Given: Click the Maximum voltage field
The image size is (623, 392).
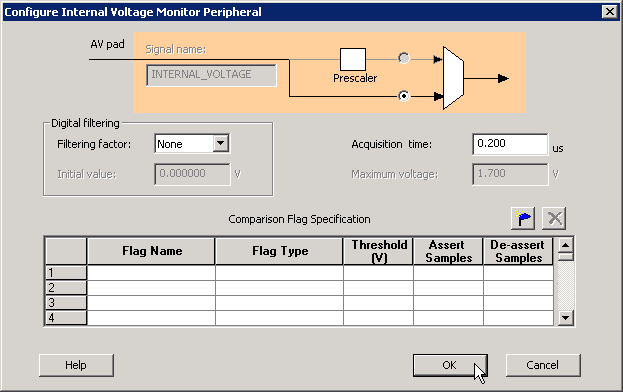Looking at the screenshot, I should (510, 174).
